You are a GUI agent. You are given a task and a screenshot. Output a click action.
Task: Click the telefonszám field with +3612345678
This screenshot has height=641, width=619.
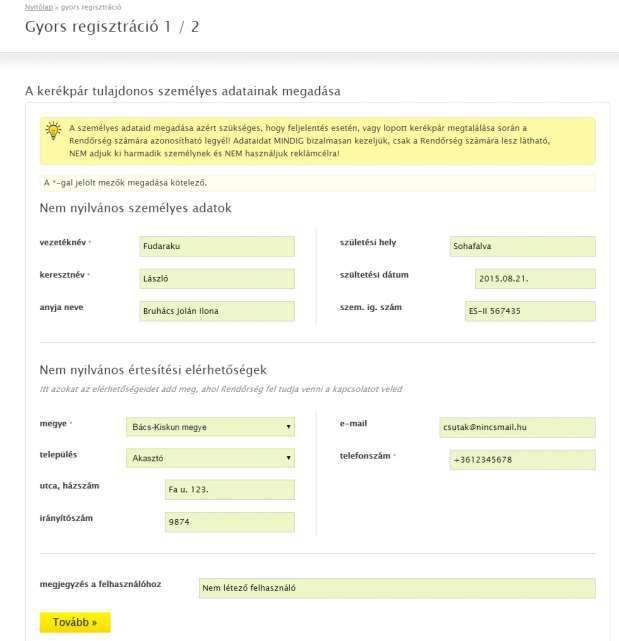pyautogui.click(x=522, y=460)
